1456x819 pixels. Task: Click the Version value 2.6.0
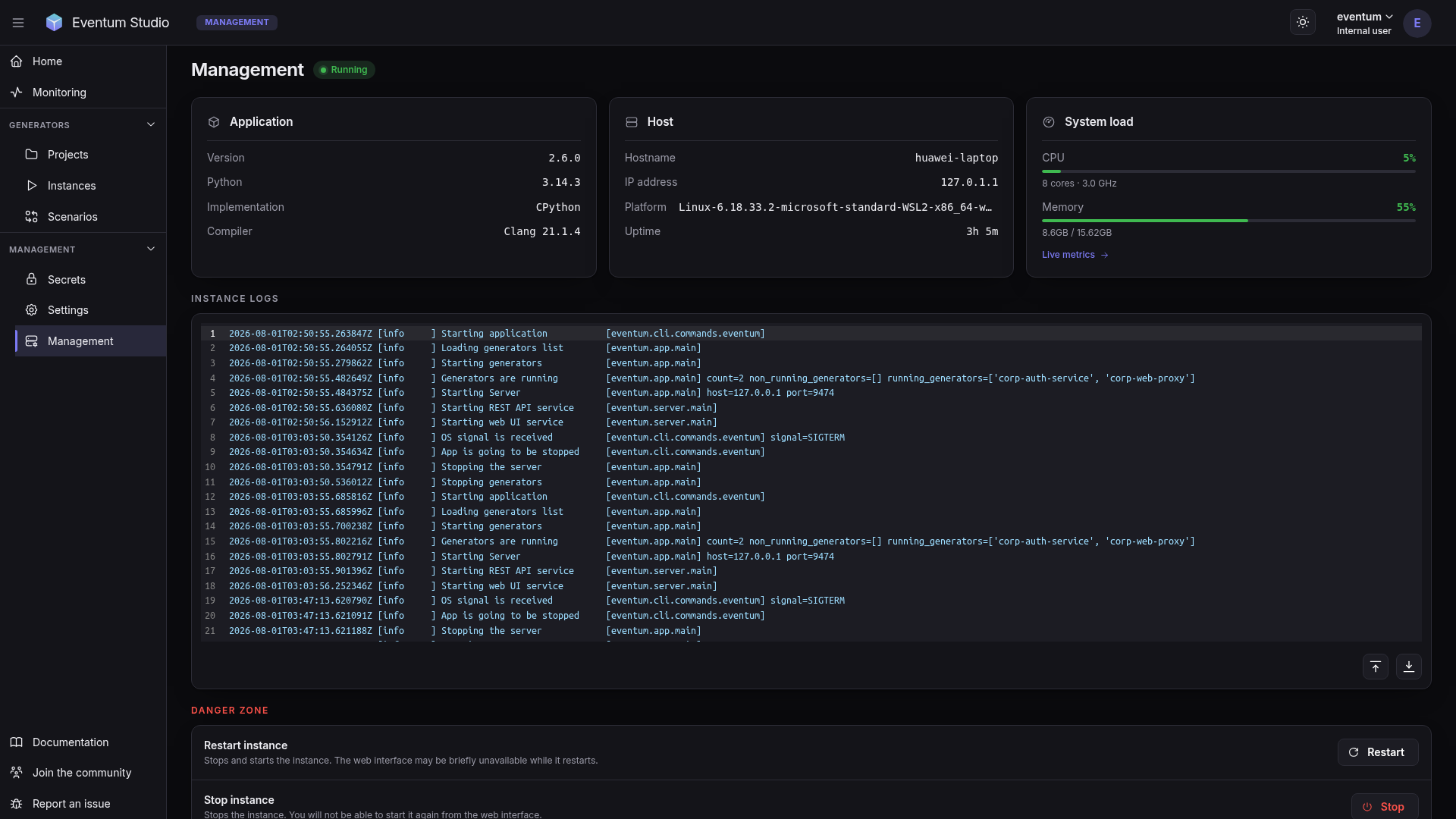pos(564,158)
